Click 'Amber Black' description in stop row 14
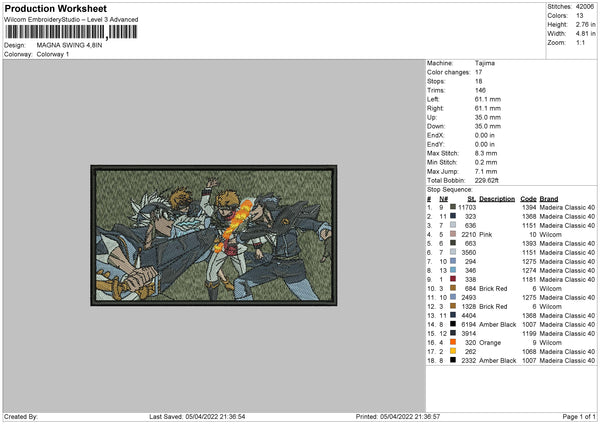The height and width of the screenshot is (424, 600). 497,325
